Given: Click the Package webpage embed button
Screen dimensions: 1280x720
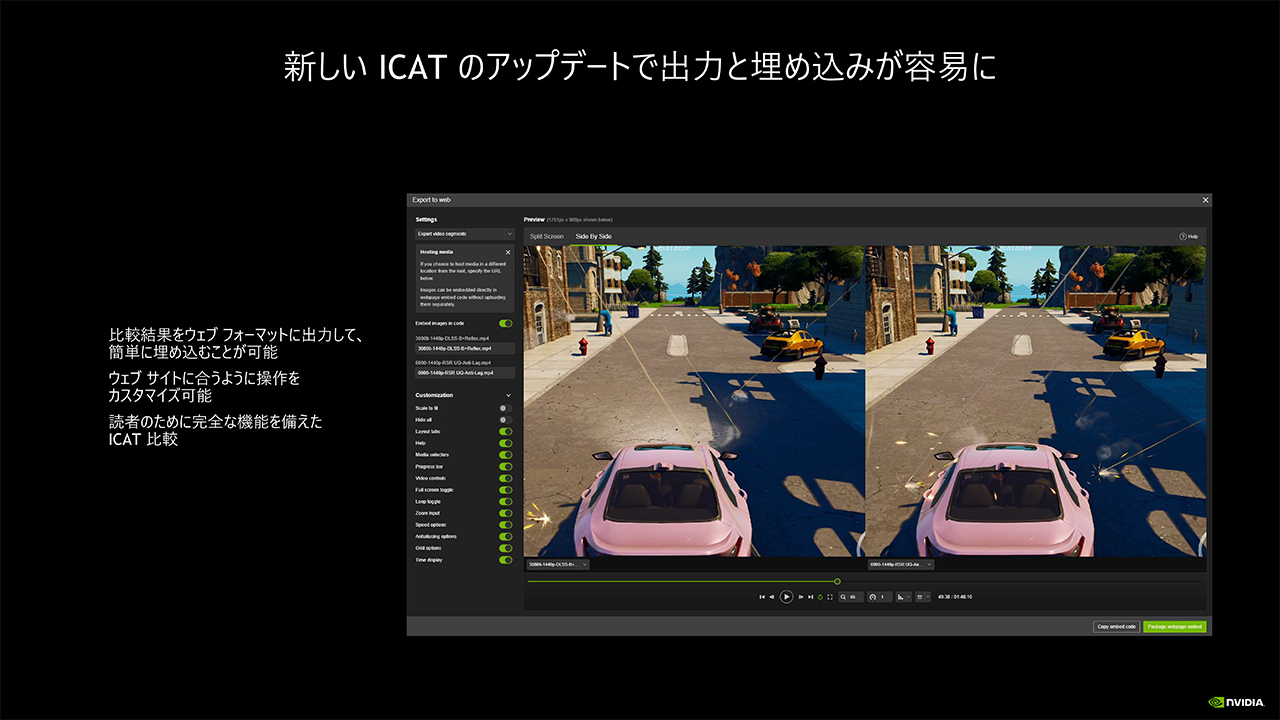Looking at the screenshot, I should (x=1175, y=627).
